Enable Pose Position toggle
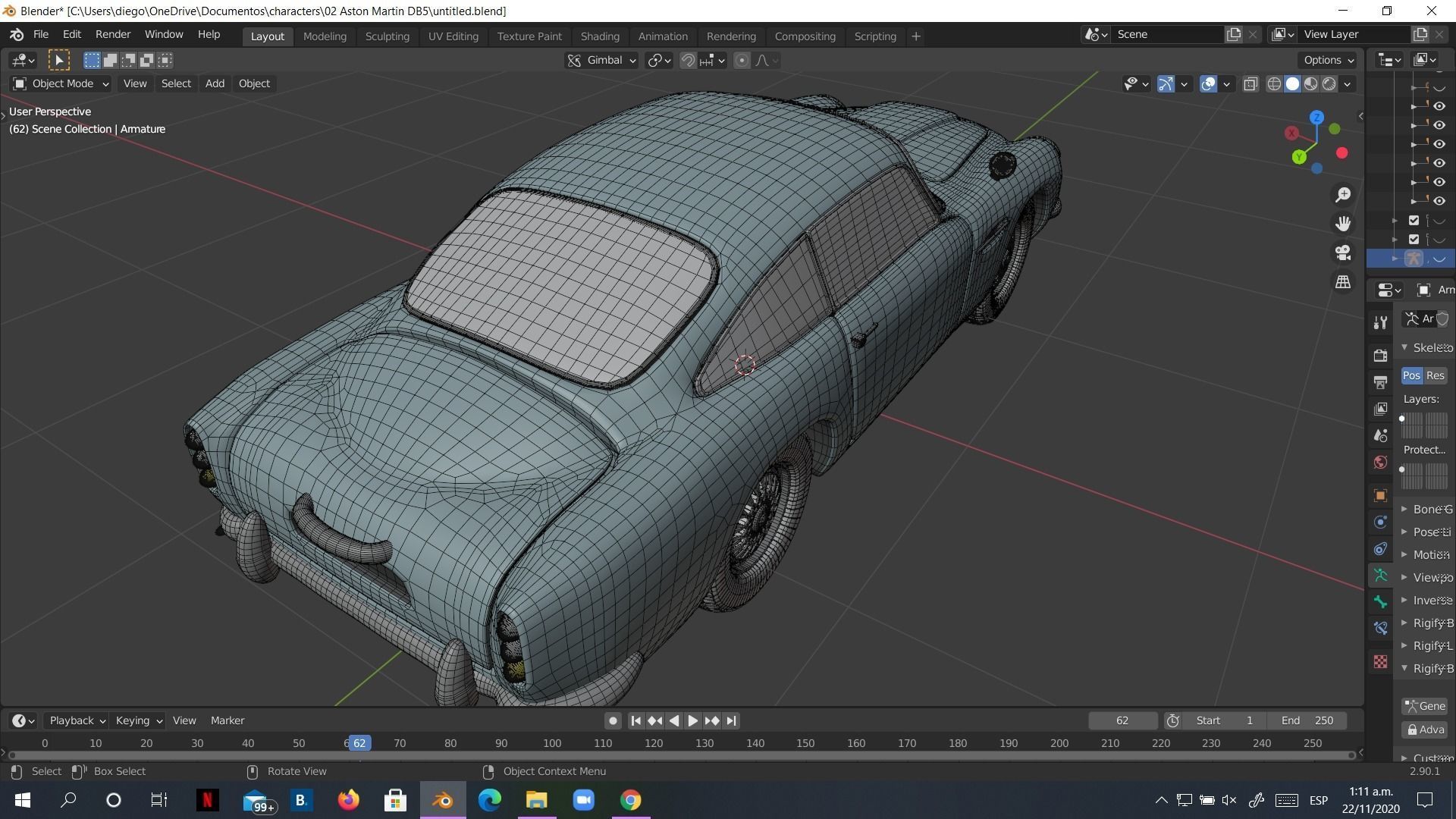 (x=1412, y=375)
